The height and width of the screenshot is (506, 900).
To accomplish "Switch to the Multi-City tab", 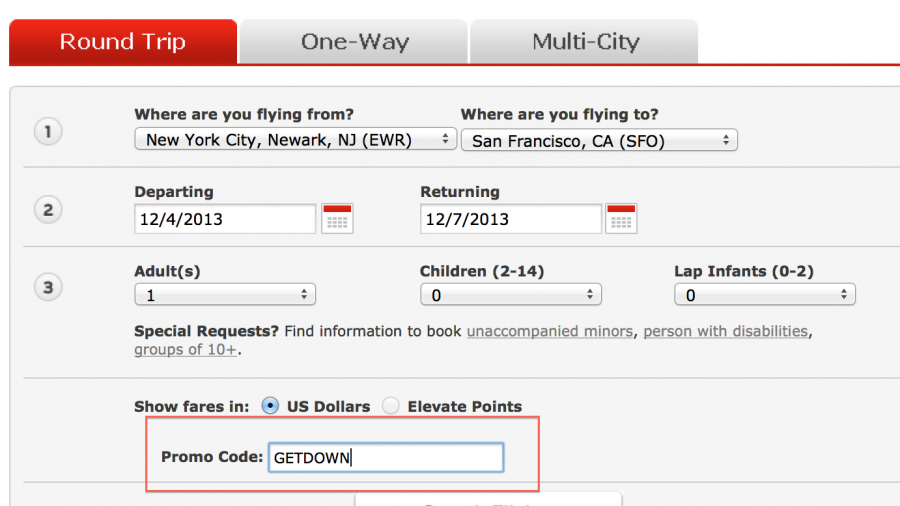I will [x=585, y=42].
